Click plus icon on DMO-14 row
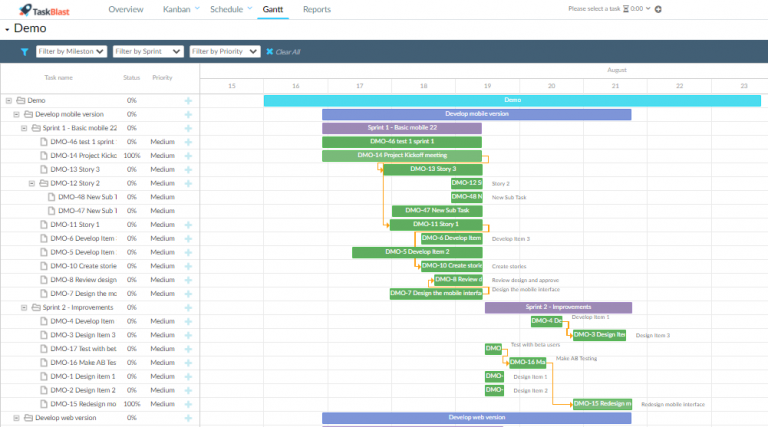Viewport: 768px width, 427px height. coord(188,156)
